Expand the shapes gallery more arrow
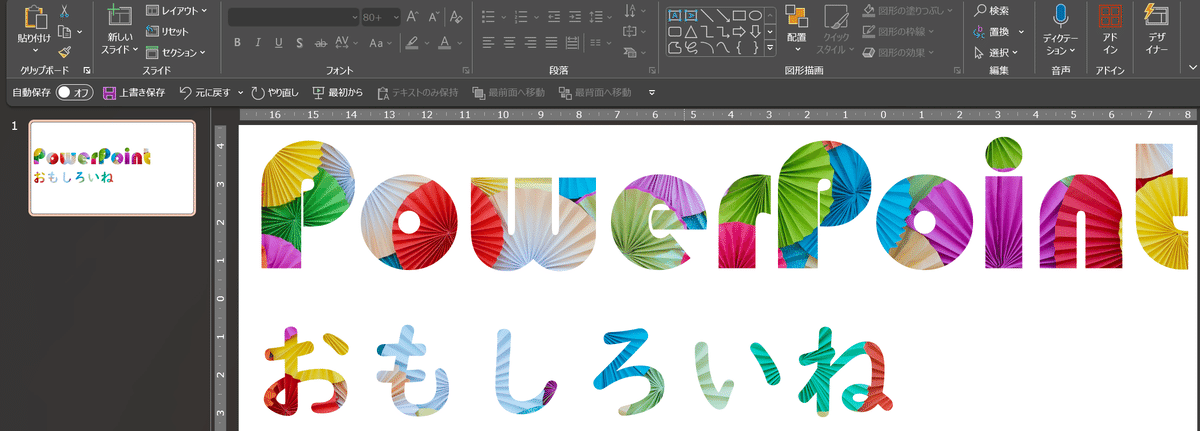Viewport: 1200px width, 431px height. click(x=770, y=47)
